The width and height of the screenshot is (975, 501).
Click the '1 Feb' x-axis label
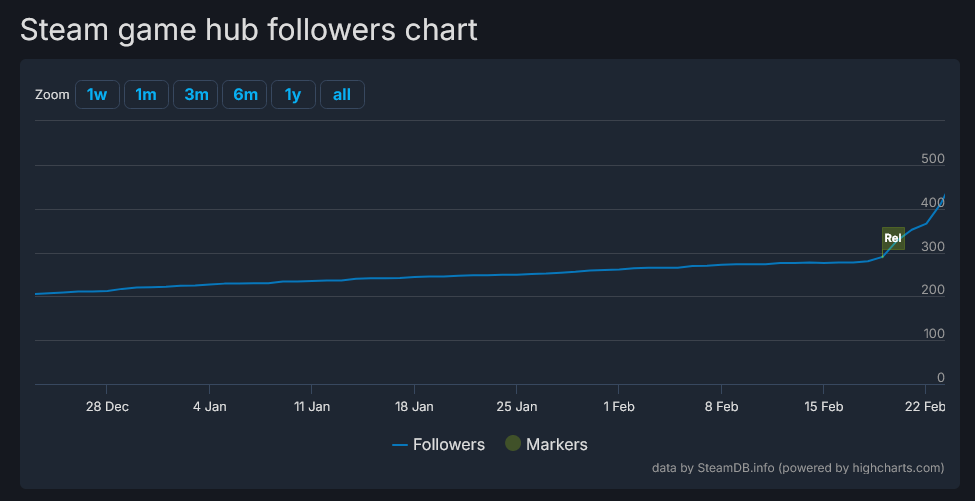(618, 407)
